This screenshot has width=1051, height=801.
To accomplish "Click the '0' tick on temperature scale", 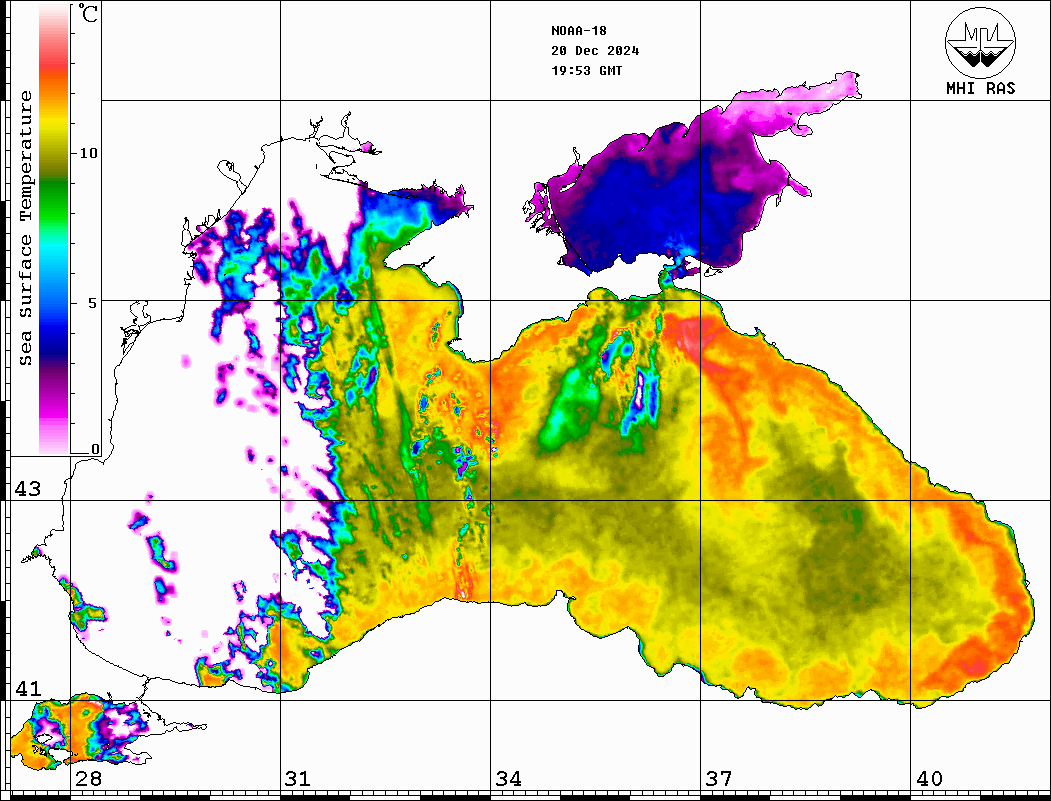I will [95, 449].
